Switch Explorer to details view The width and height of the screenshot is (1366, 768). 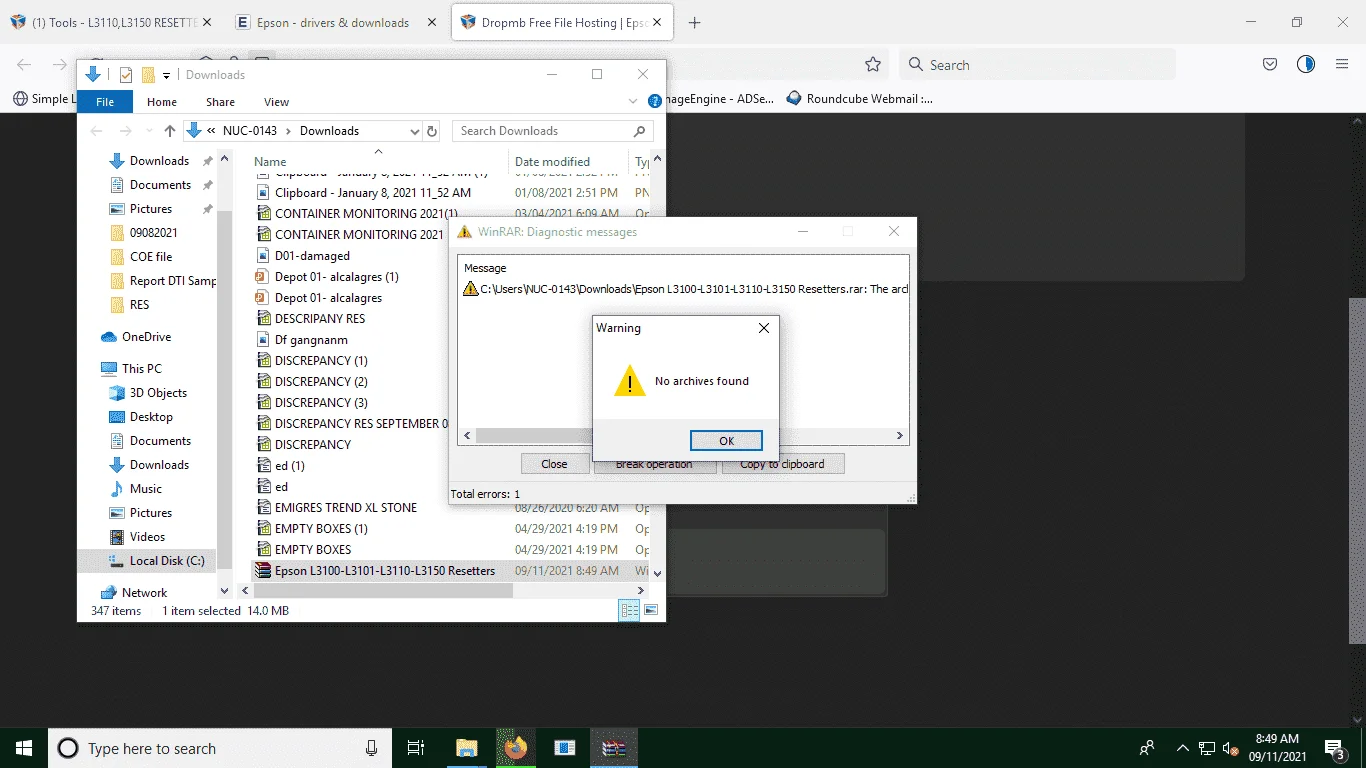629,610
